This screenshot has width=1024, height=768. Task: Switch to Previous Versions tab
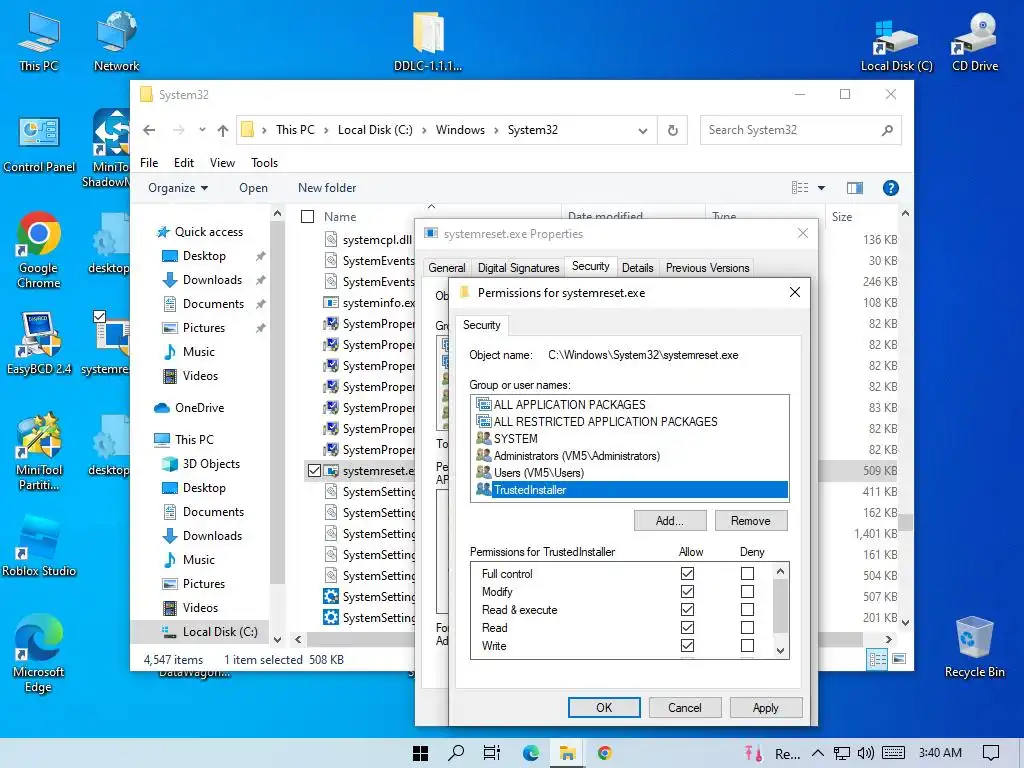pos(707,268)
